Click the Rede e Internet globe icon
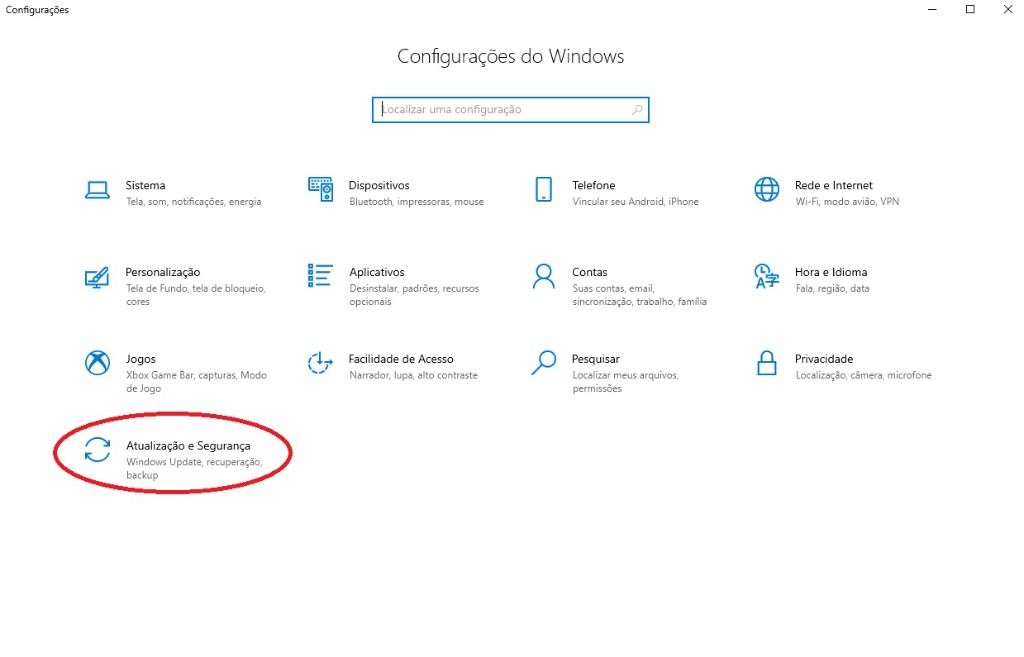 click(766, 190)
